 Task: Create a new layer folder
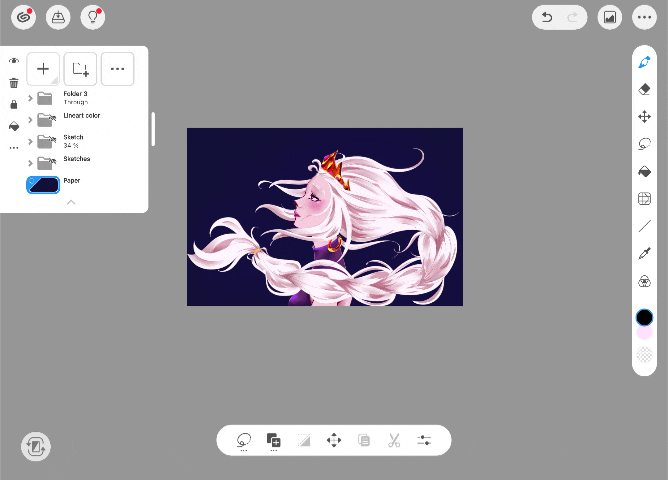(80, 69)
